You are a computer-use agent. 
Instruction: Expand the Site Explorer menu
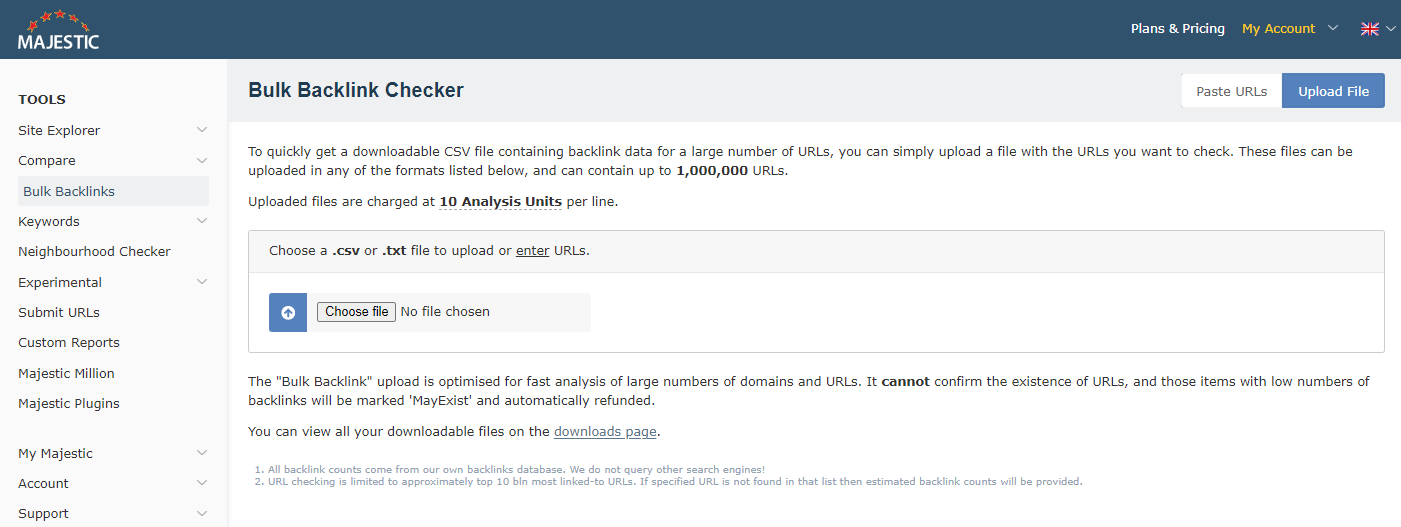(x=113, y=130)
